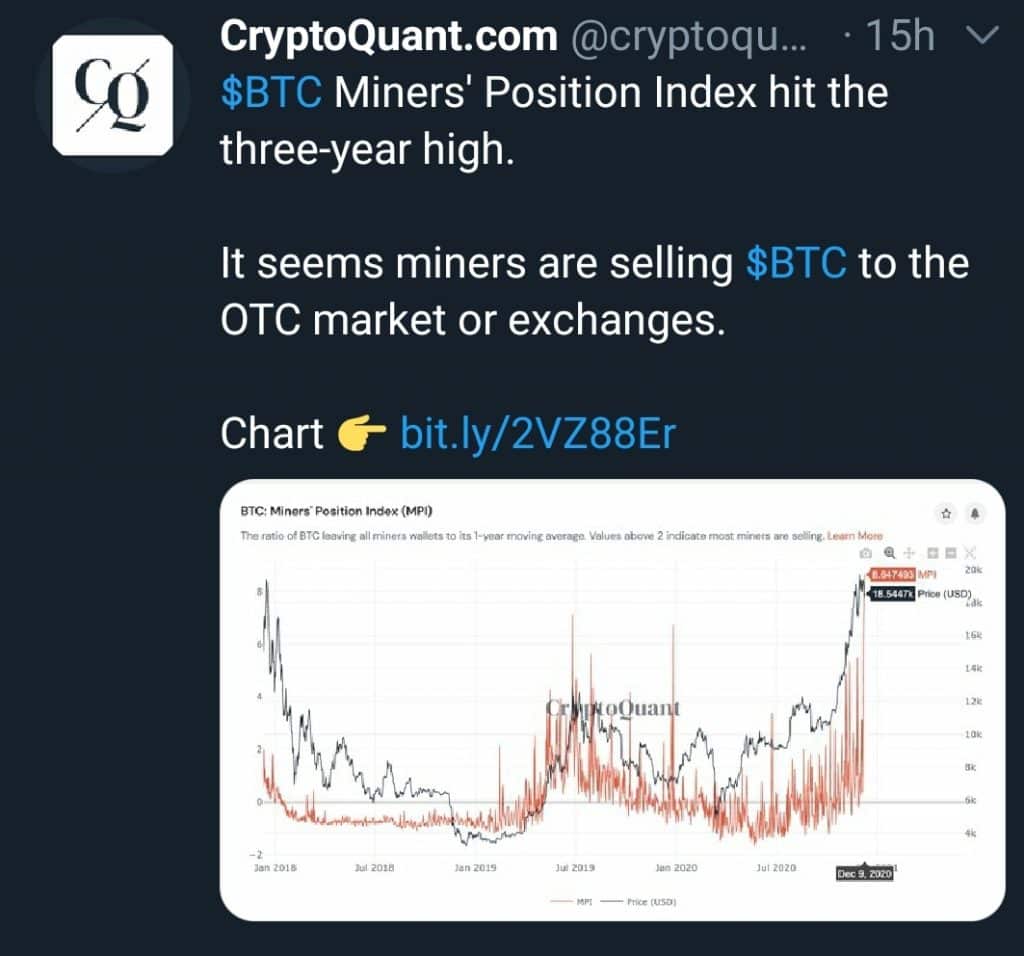Favorite the chart with the star icon
The width and height of the screenshot is (1024, 956).
point(946,514)
